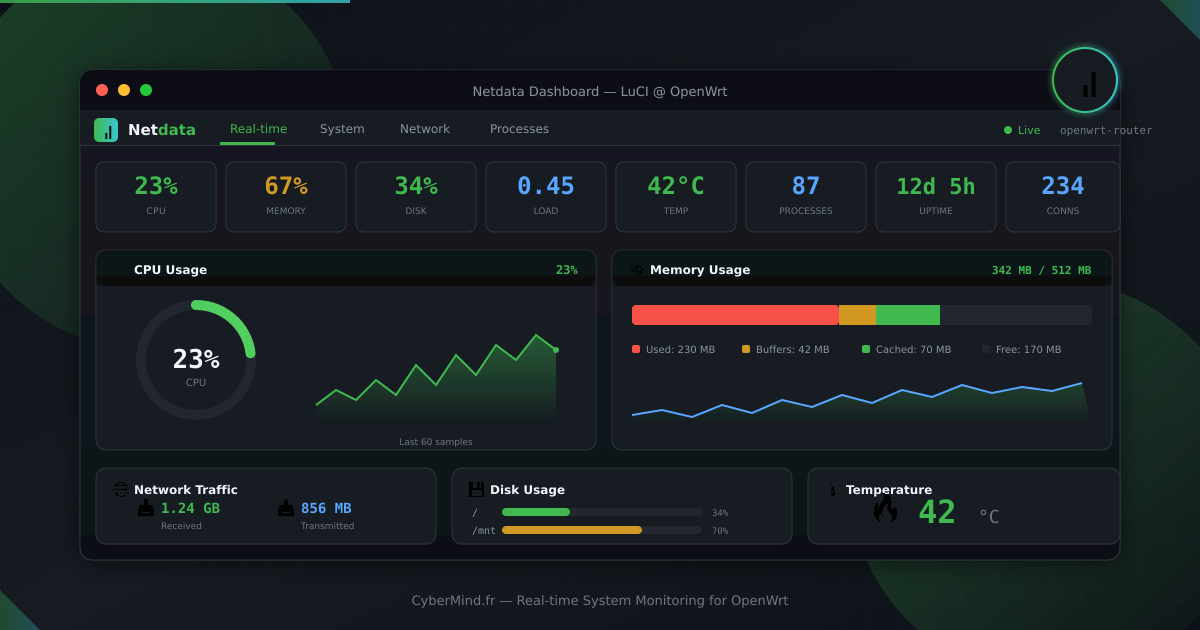
Task: Click the download arrow icon under Received
Action: (145, 509)
